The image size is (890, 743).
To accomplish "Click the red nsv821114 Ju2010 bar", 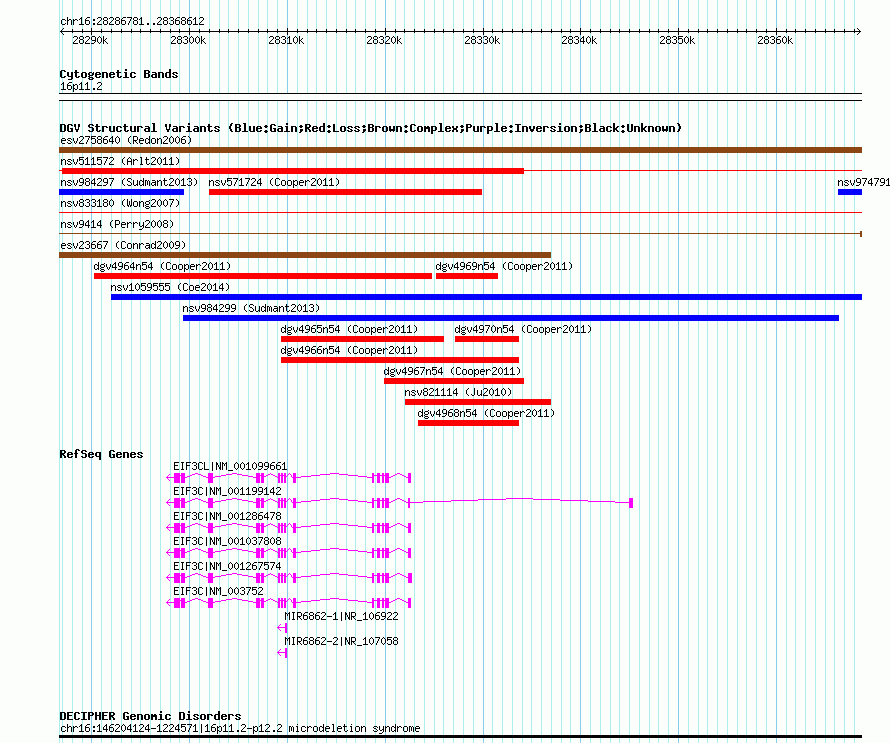I will point(478,402).
